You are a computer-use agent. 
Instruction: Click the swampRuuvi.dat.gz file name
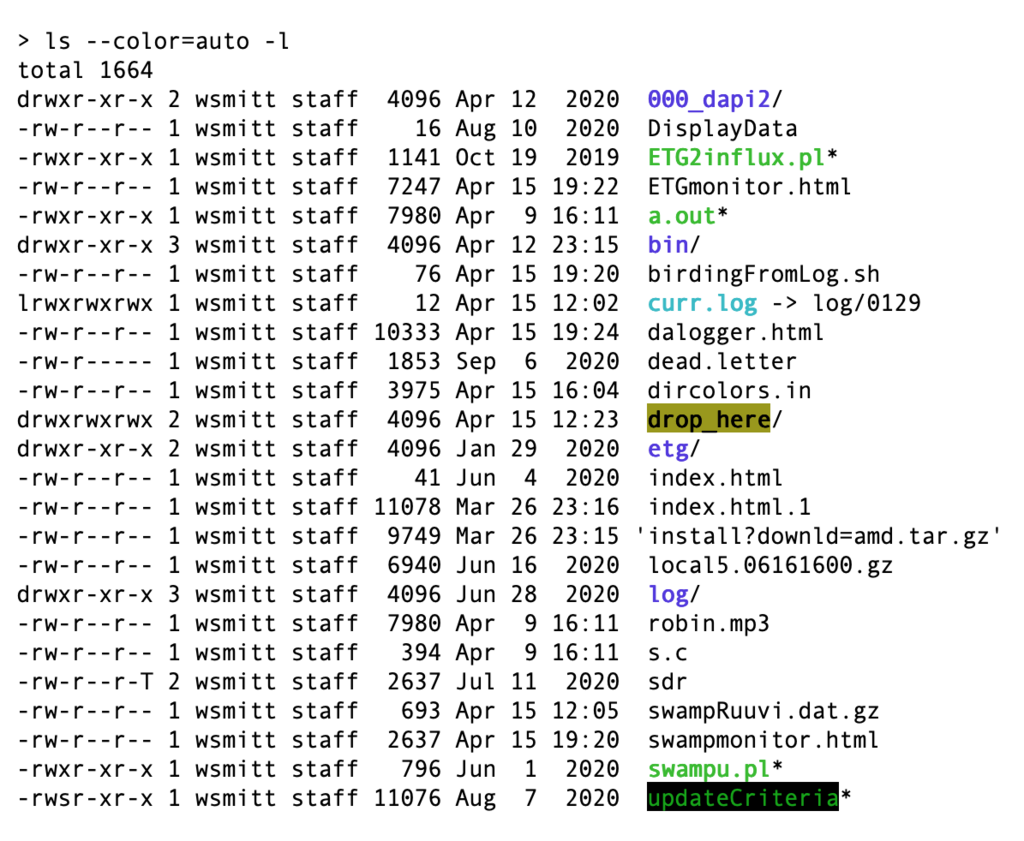pos(763,711)
